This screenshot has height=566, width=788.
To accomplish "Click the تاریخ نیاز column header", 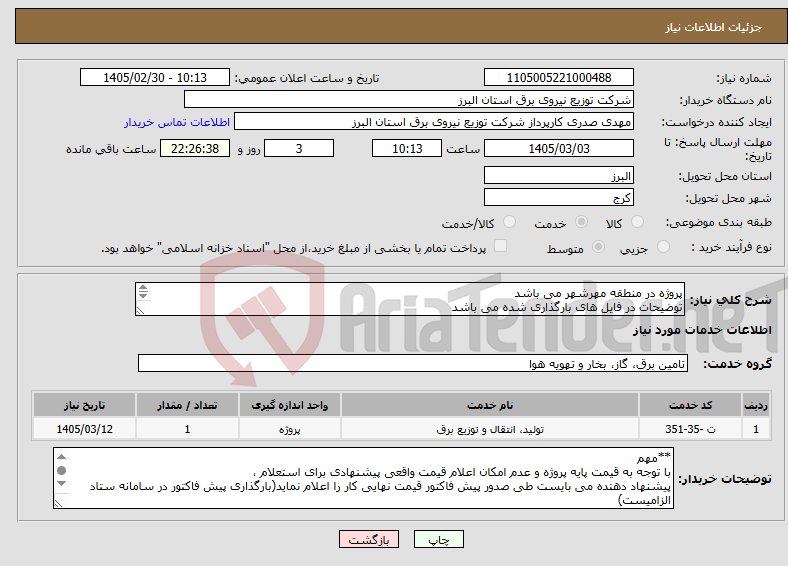I will tap(84, 405).
